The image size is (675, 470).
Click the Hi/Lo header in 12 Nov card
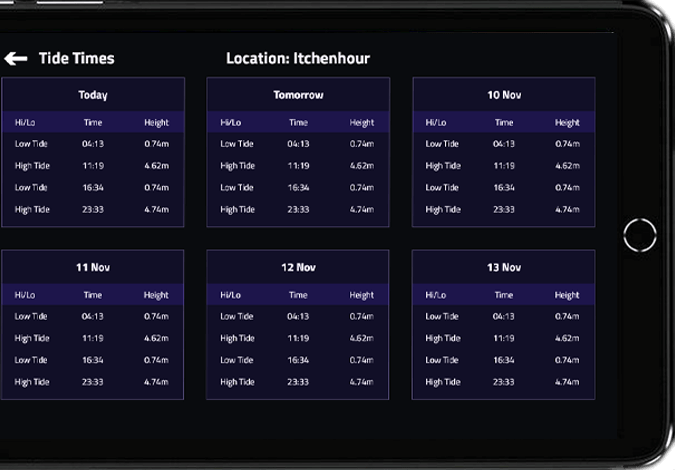[x=231, y=295]
